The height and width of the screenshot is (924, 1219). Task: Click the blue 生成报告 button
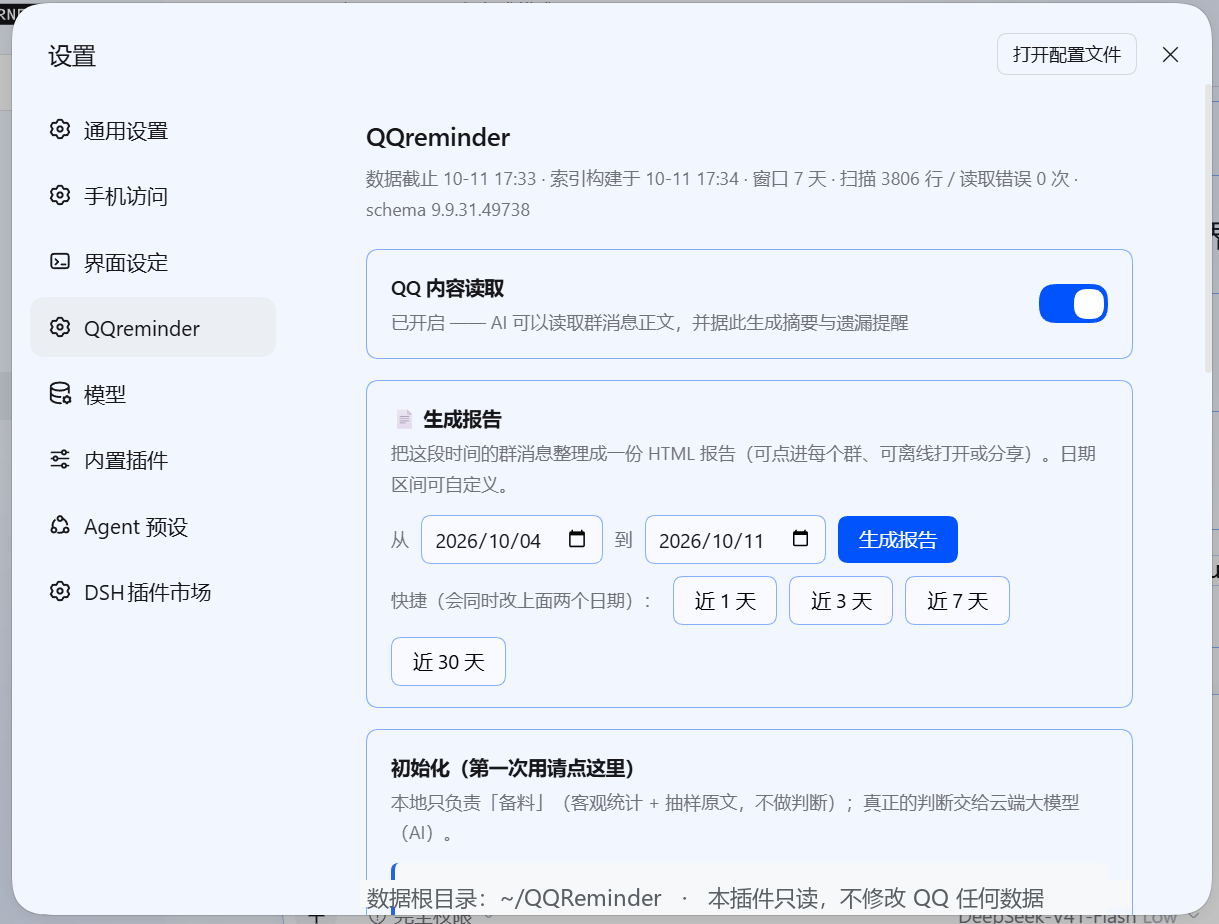tap(898, 540)
